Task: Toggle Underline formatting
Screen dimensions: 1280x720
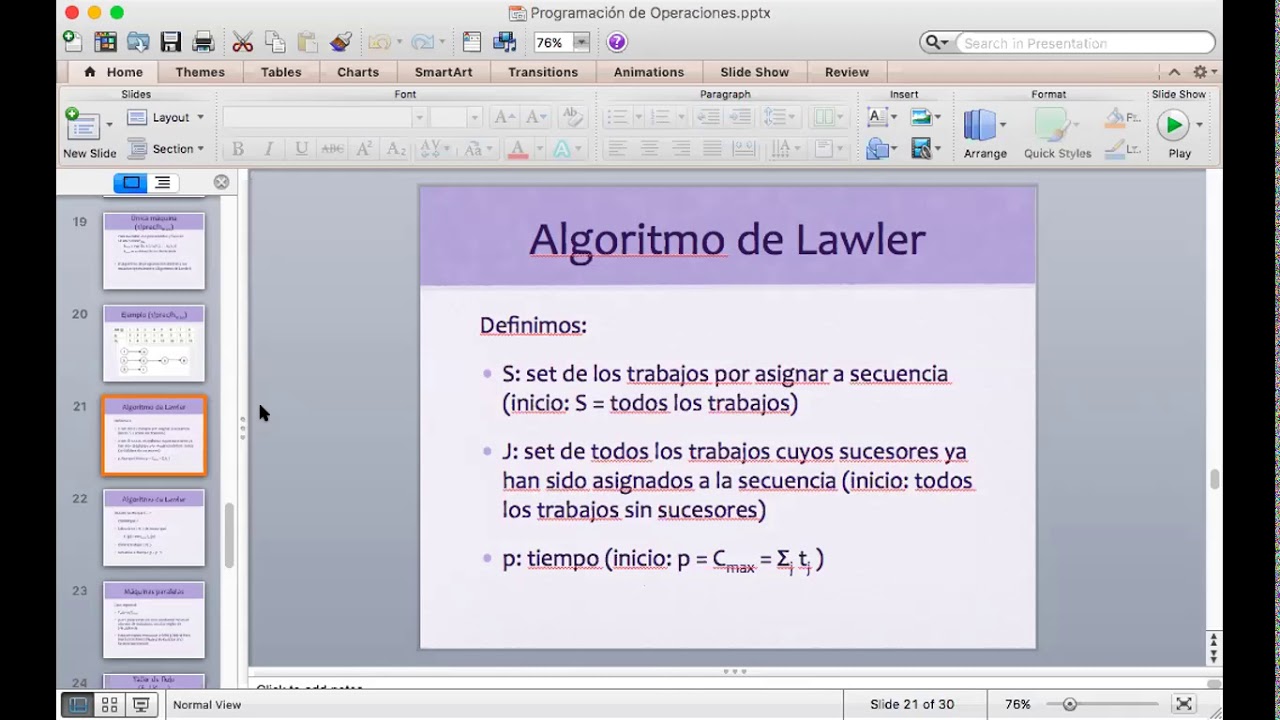Action: click(301, 149)
